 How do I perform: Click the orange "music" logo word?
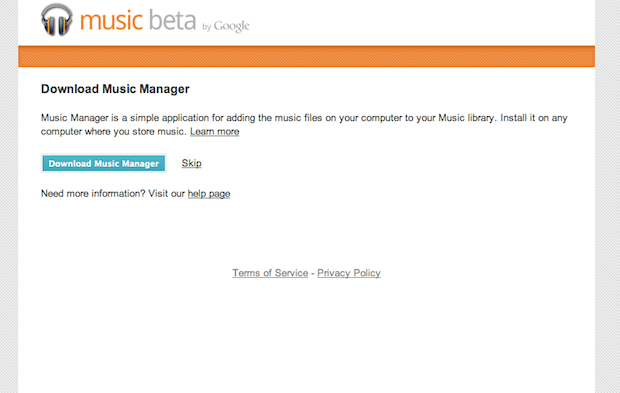tap(111, 21)
